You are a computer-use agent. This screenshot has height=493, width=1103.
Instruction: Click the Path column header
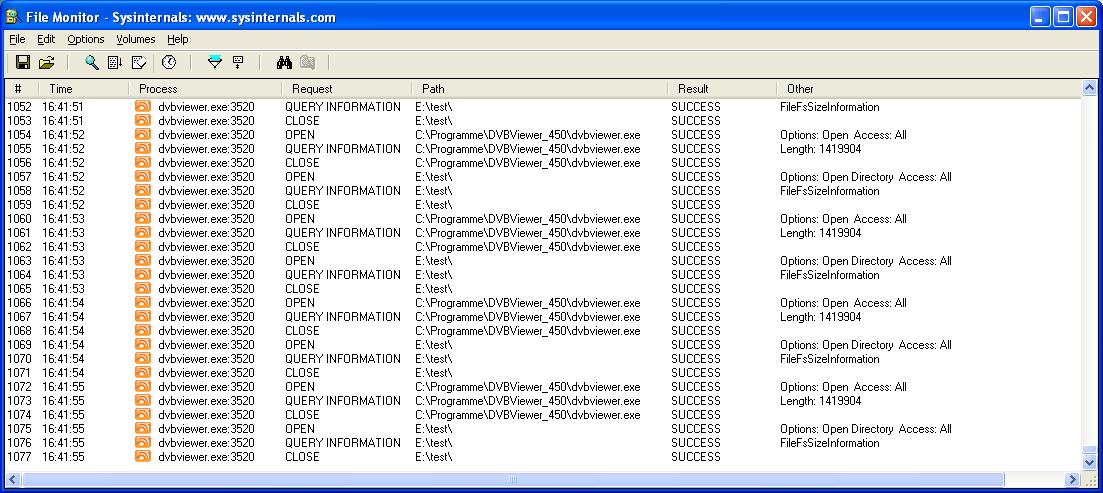coord(540,89)
